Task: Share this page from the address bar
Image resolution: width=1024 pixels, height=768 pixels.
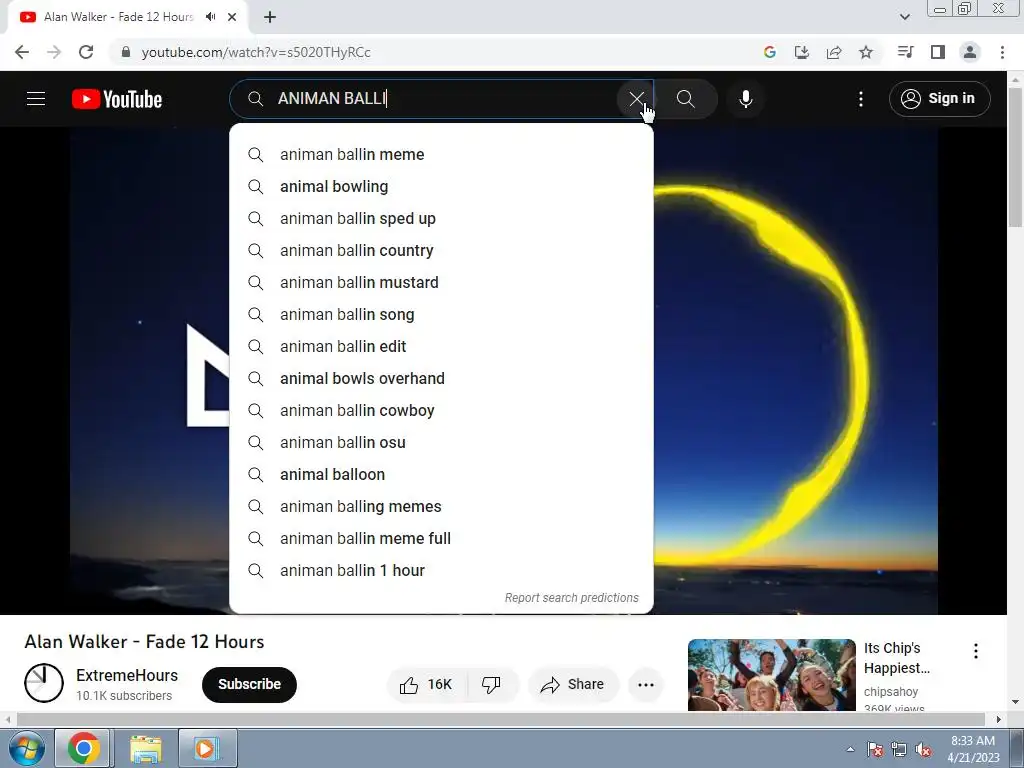Action: tap(834, 52)
